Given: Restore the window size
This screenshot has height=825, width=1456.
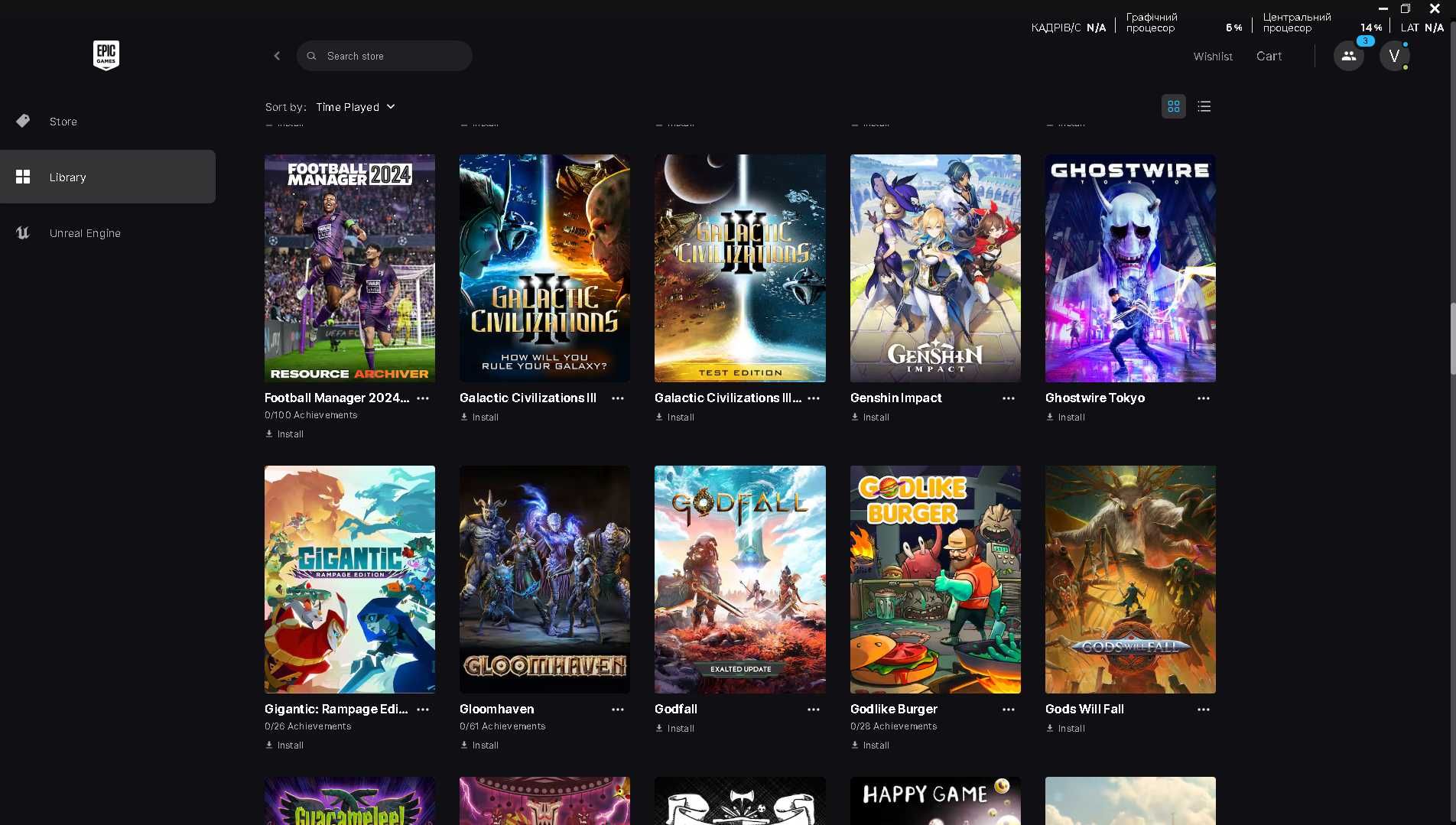Looking at the screenshot, I should (1405, 8).
